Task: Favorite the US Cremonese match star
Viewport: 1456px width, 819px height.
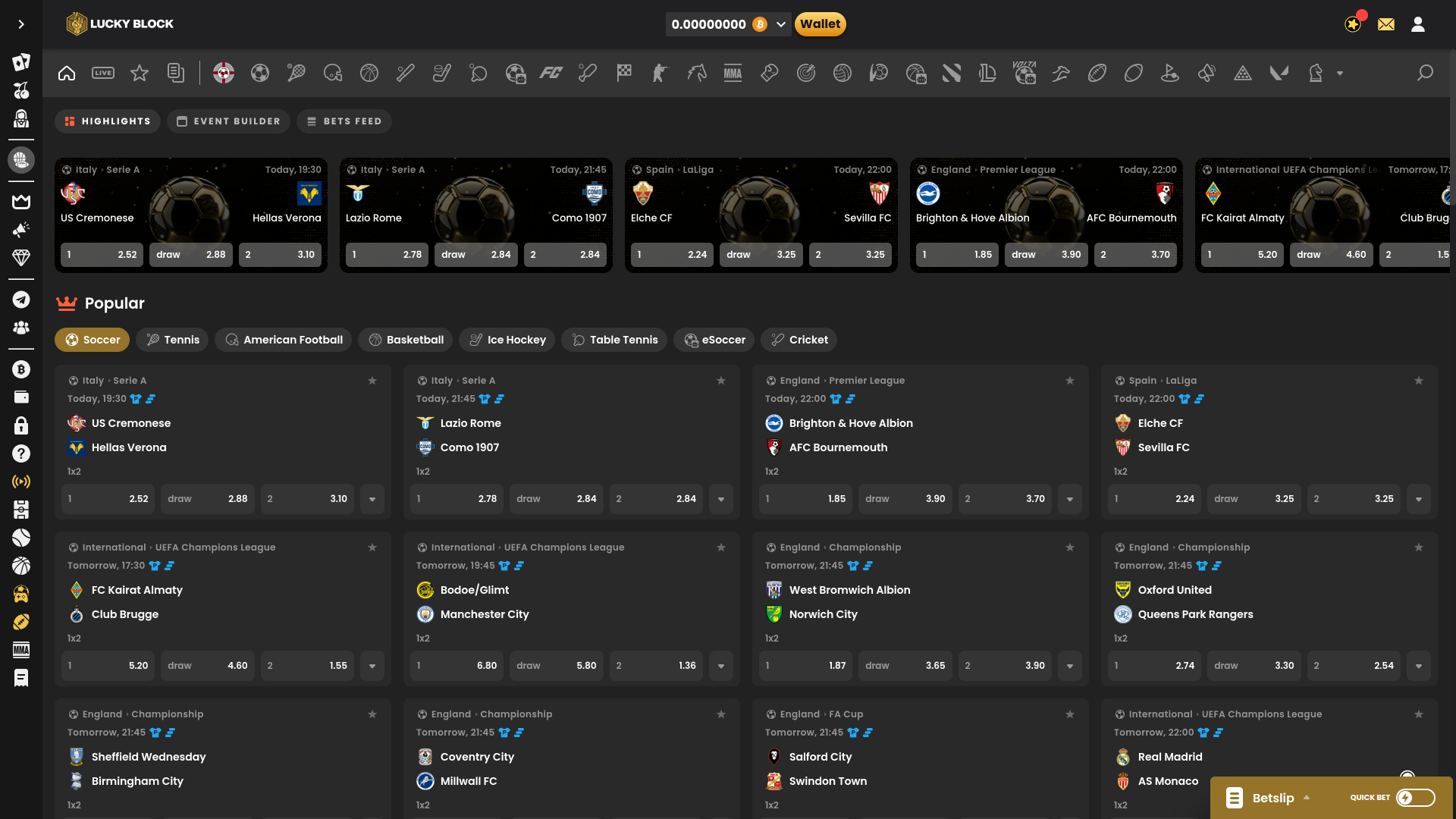Action: pos(372,381)
